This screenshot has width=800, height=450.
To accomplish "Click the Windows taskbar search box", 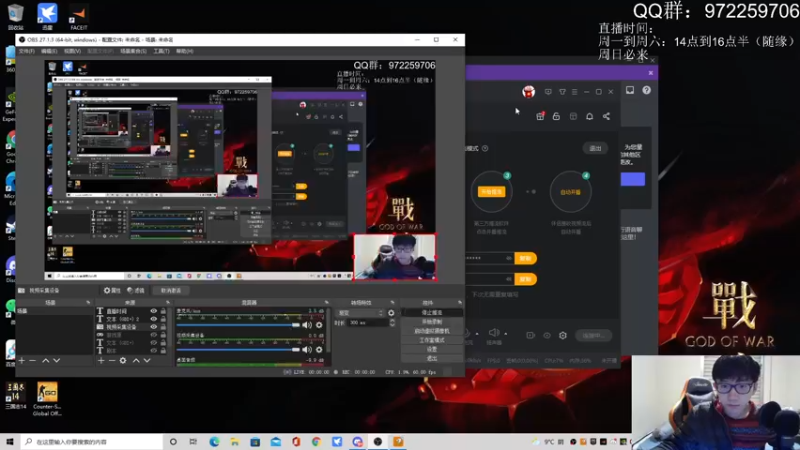I will pyautogui.click(x=92, y=442).
